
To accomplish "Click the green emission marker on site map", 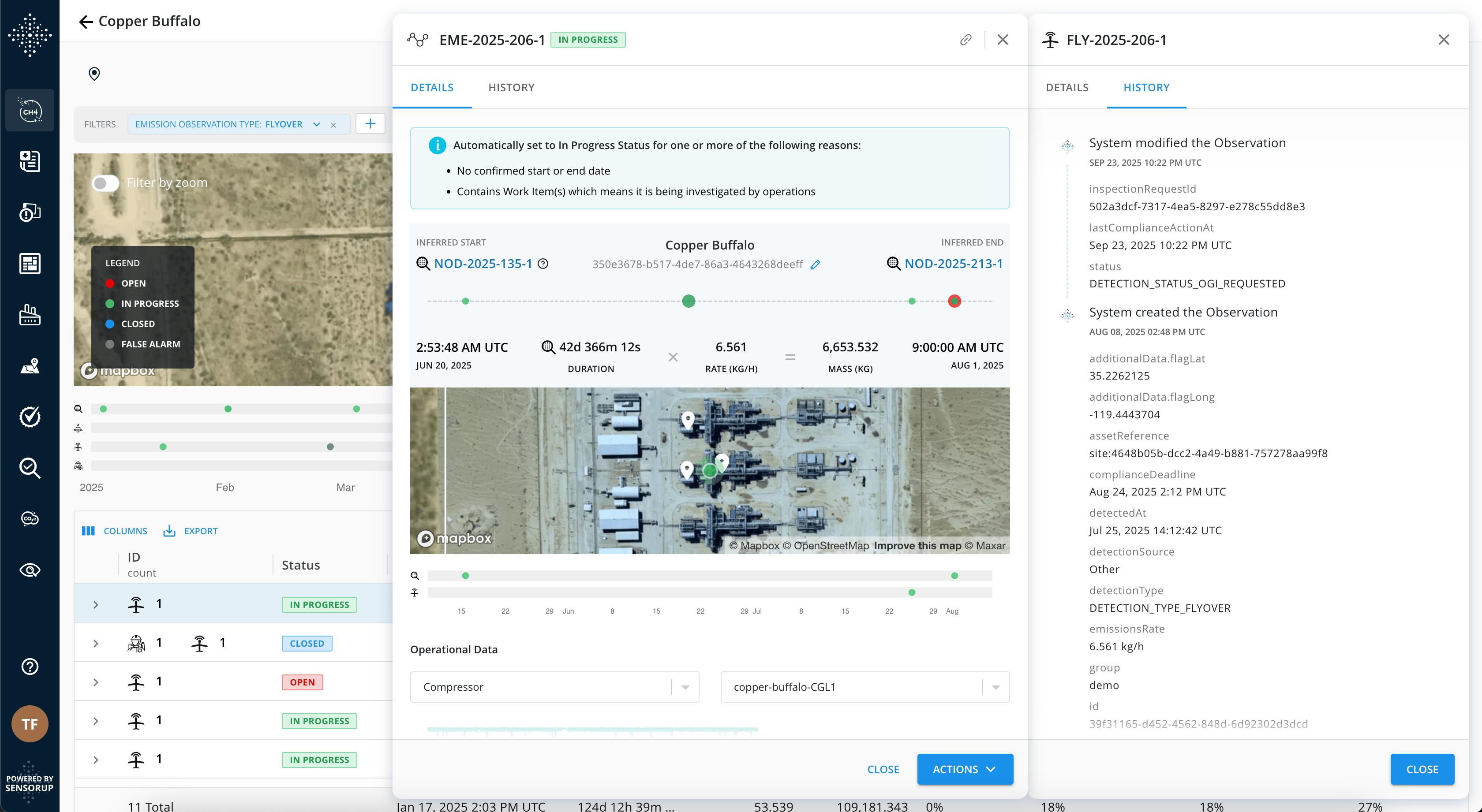I will coord(710,470).
